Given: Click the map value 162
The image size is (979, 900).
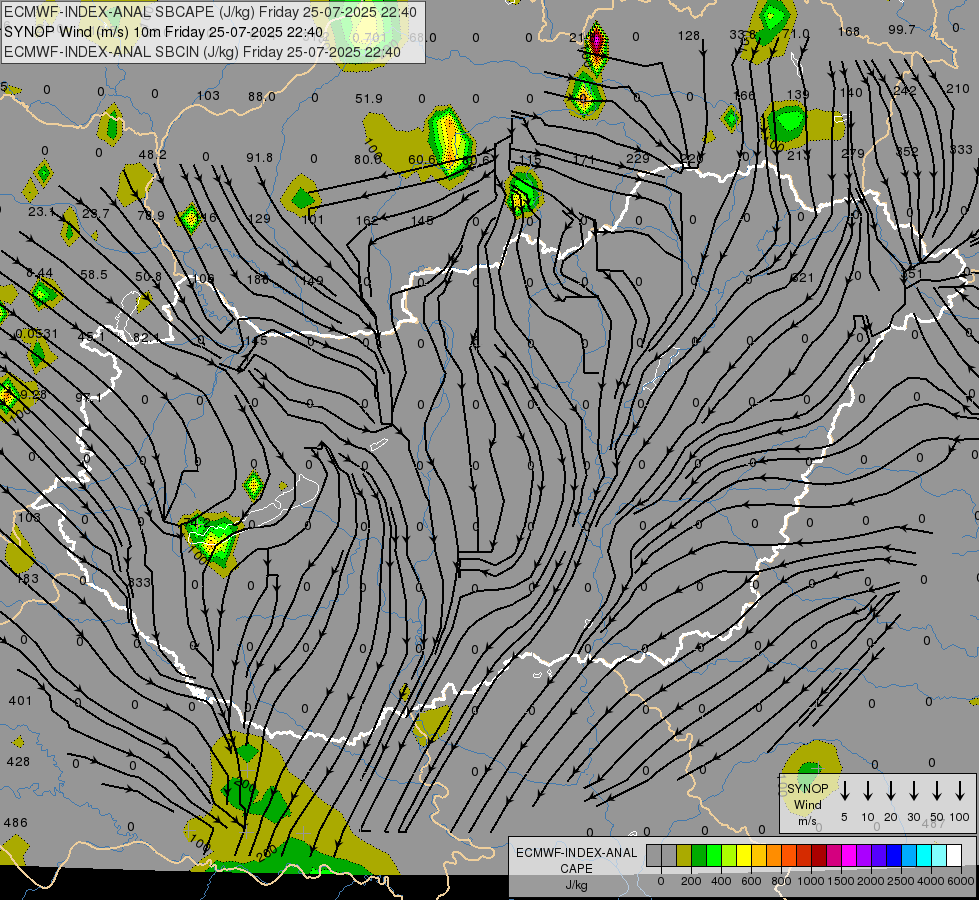Looking at the screenshot, I should click(x=367, y=220).
